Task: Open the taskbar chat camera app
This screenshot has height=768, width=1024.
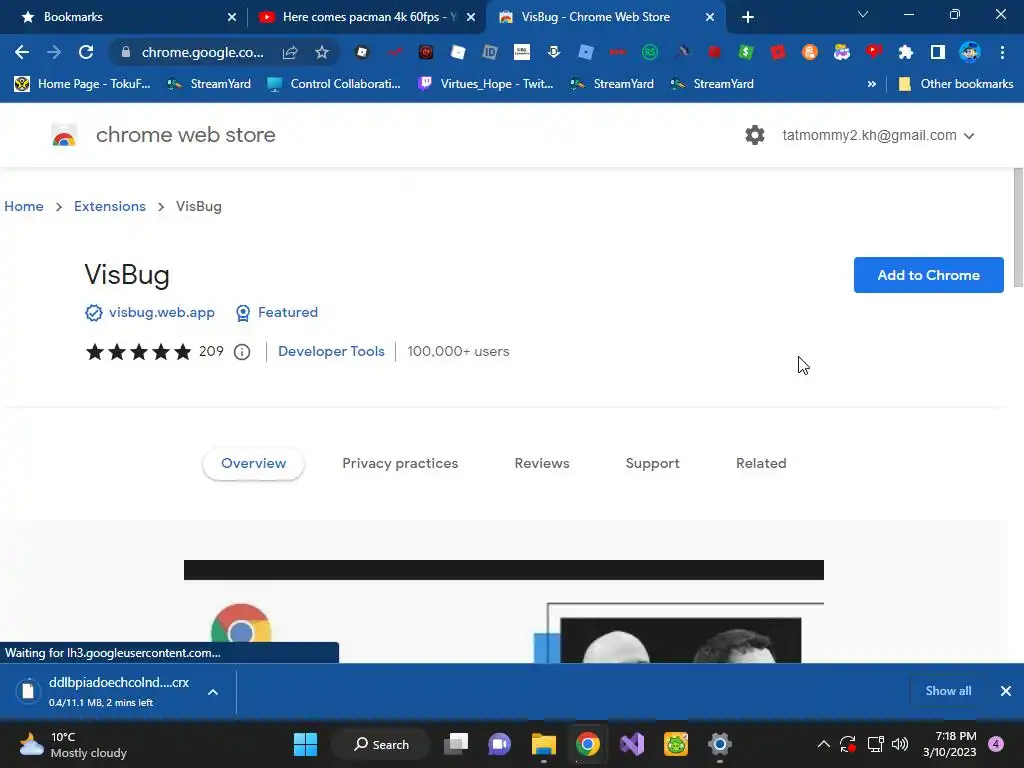Action: click(500, 744)
